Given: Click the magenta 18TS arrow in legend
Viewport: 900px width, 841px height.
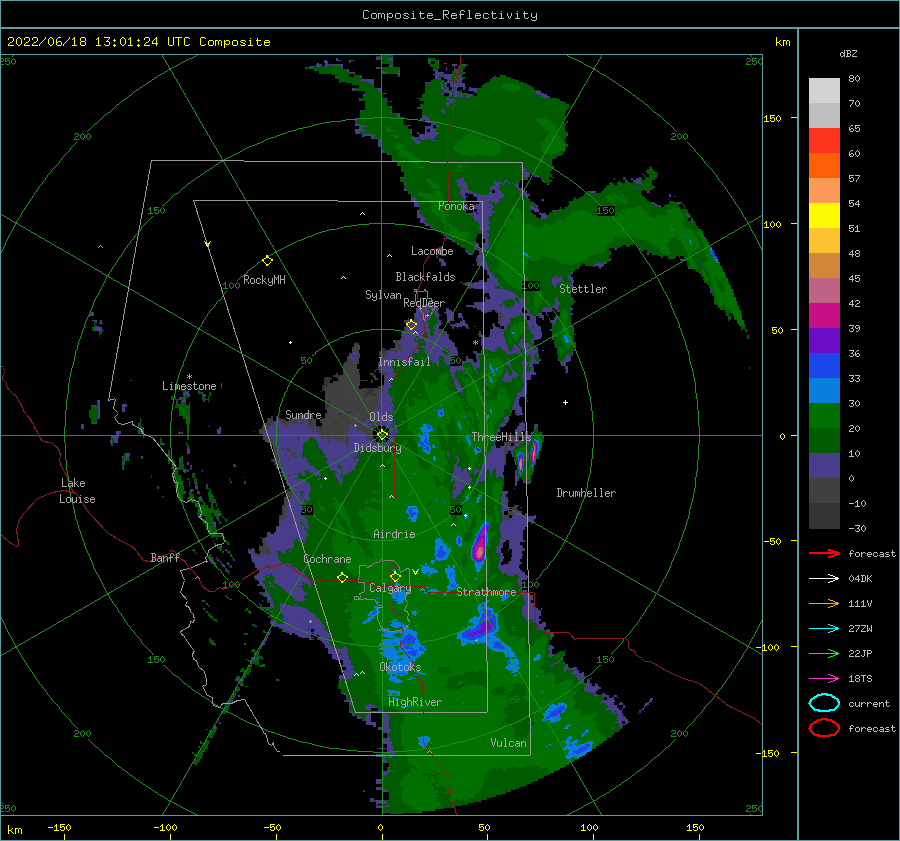Looking at the screenshot, I should [824, 679].
